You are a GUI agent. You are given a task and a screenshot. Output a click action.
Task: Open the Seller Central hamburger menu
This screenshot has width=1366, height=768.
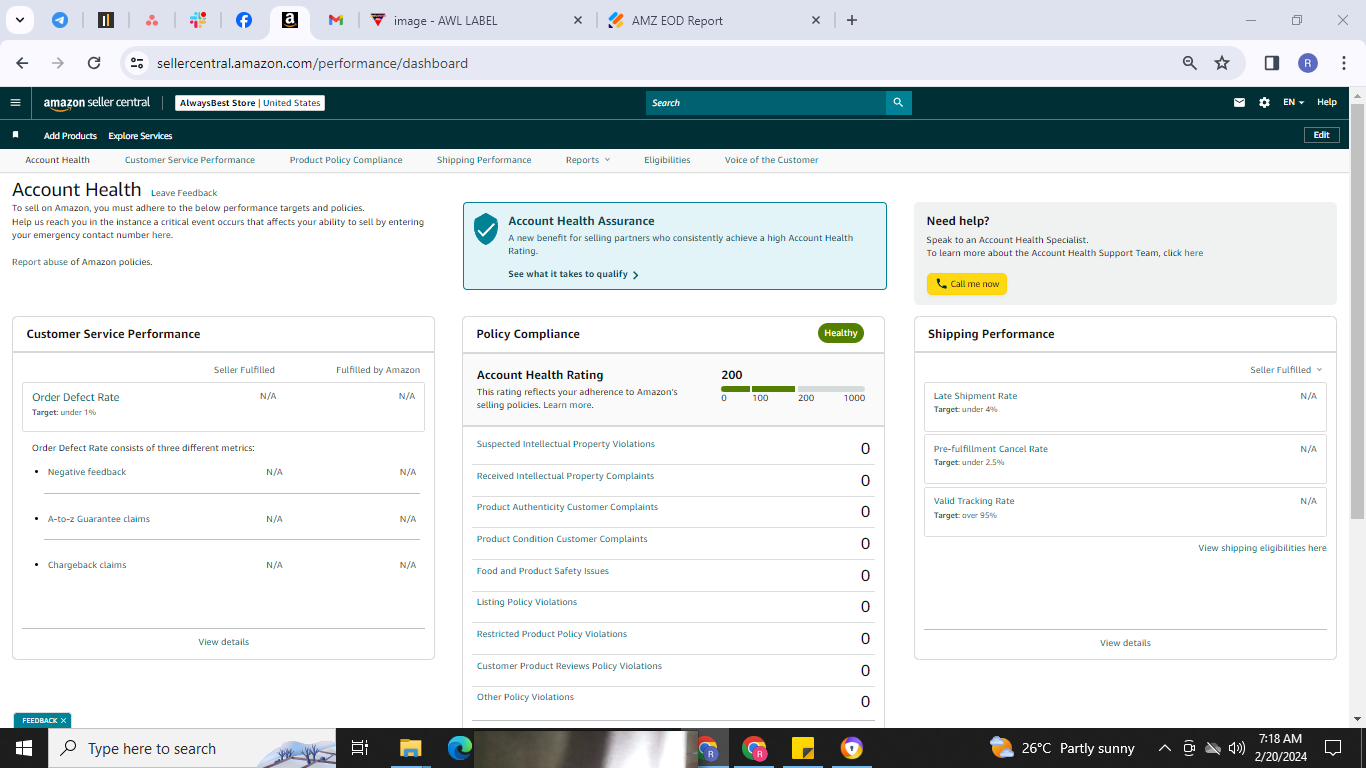[15, 102]
